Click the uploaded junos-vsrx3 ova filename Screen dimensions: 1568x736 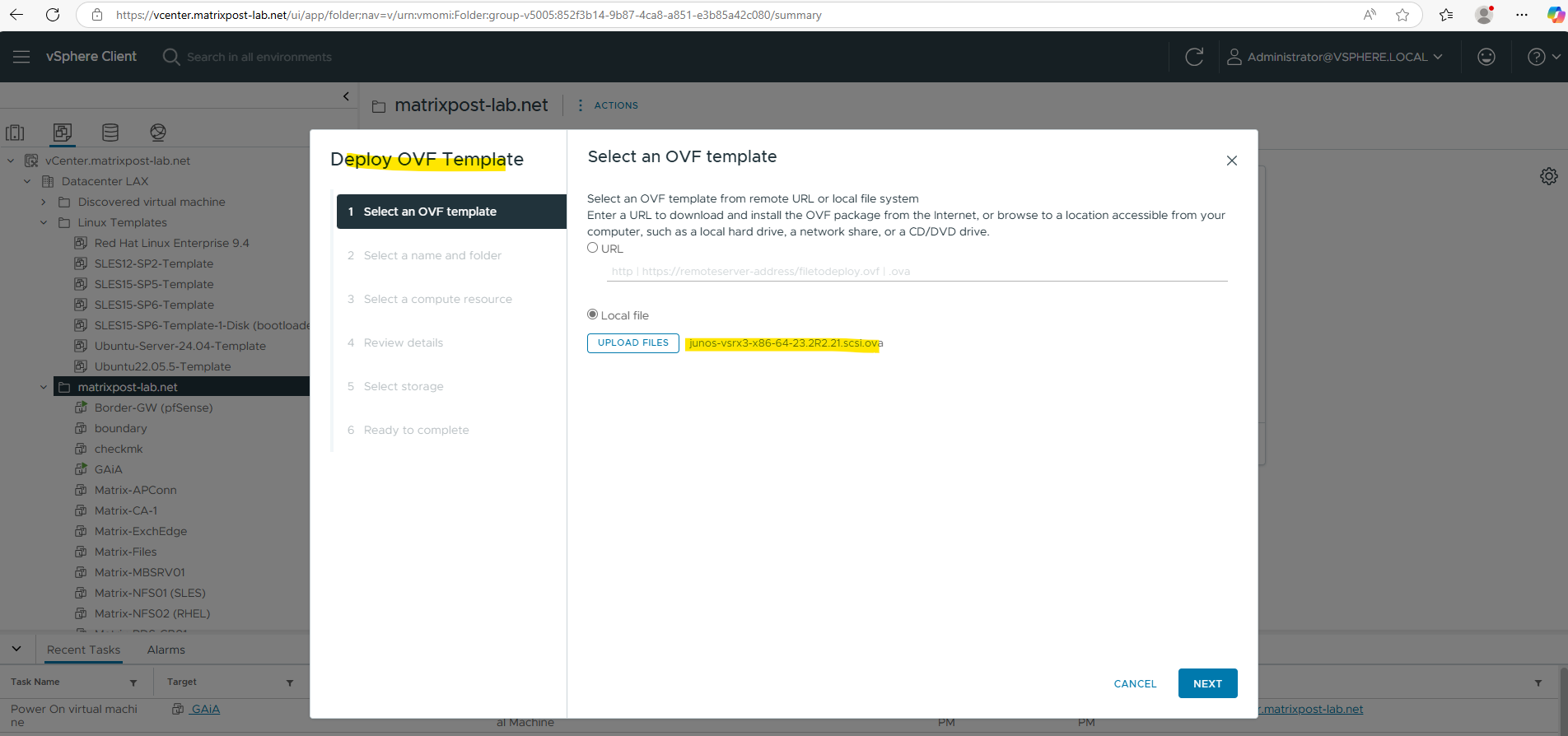pos(786,343)
